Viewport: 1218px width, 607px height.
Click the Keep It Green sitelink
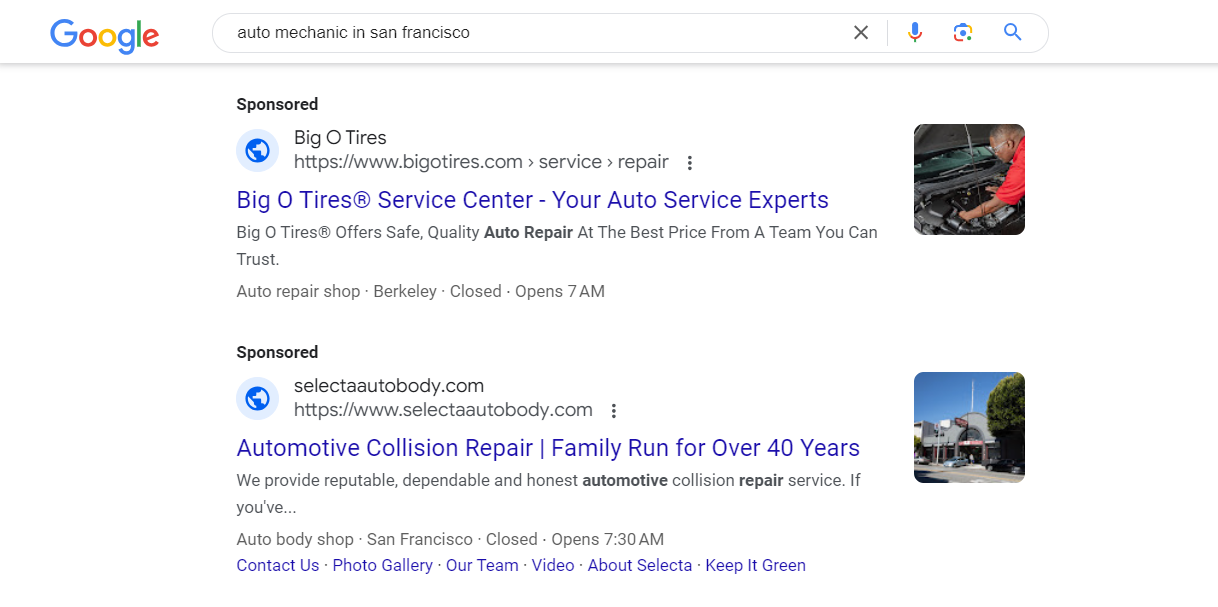[x=755, y=565]
